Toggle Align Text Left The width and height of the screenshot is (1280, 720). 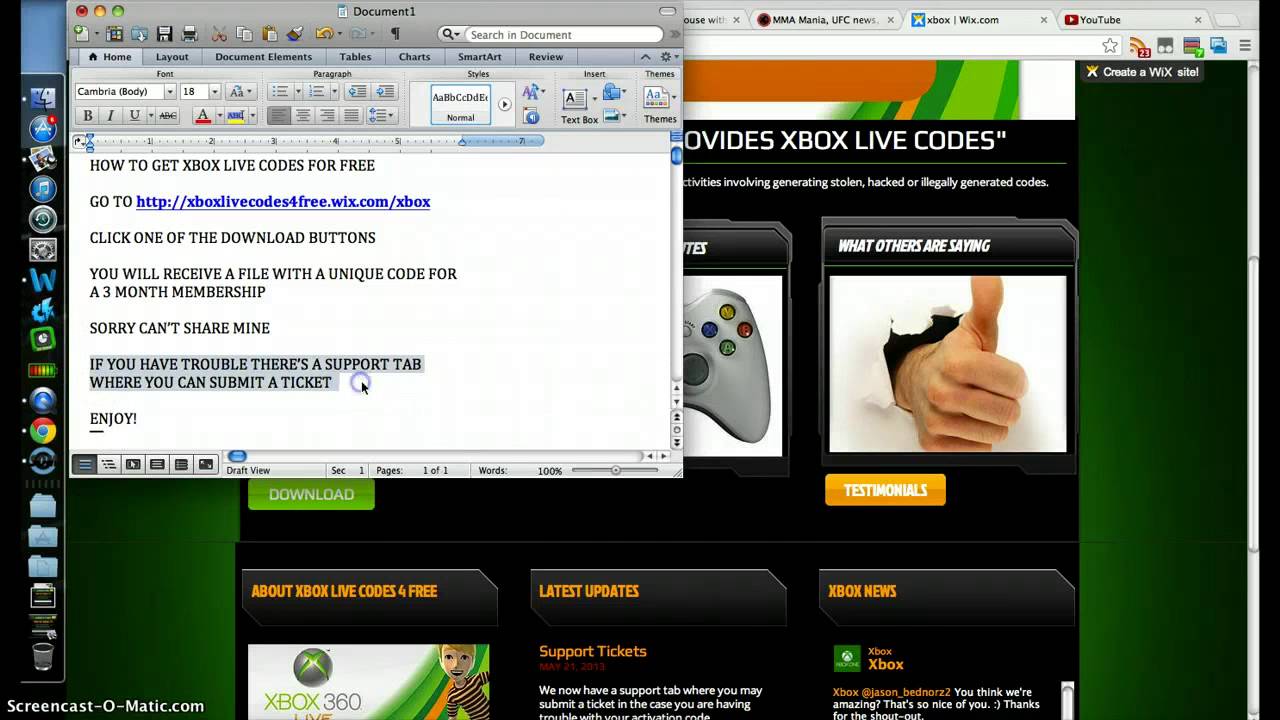point(279,116)
